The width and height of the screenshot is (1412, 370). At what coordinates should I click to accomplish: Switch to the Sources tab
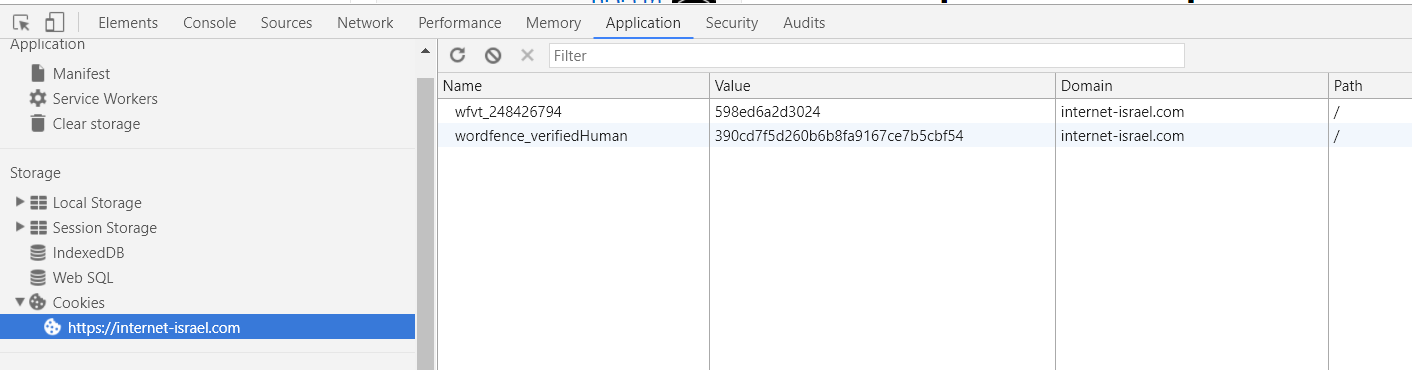click(x=286, y=22)
